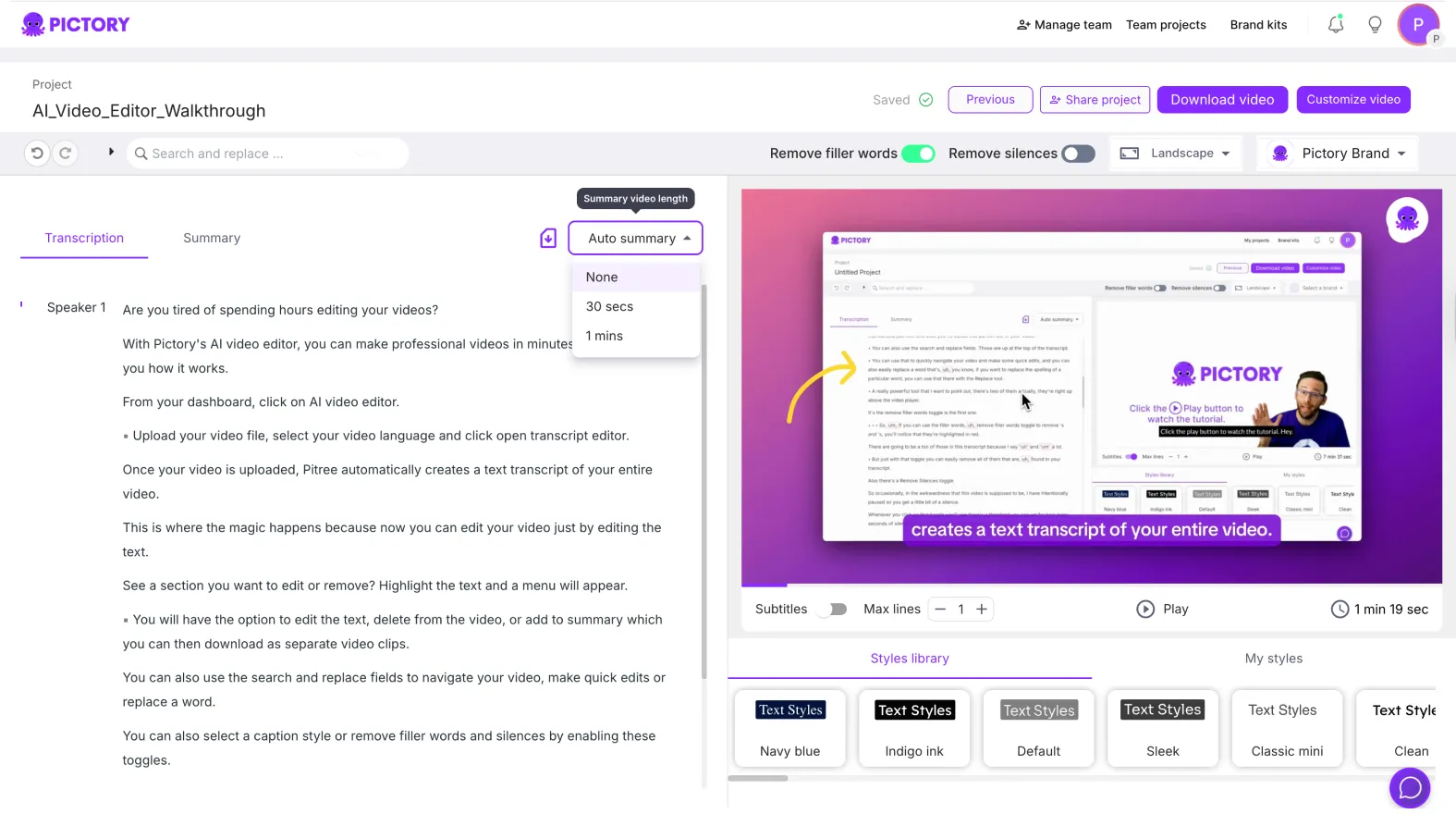Enable the Remove silences toggle
Image resolution: width=1456 pixels, height=814 pixels.
(x=1078, y=154)
